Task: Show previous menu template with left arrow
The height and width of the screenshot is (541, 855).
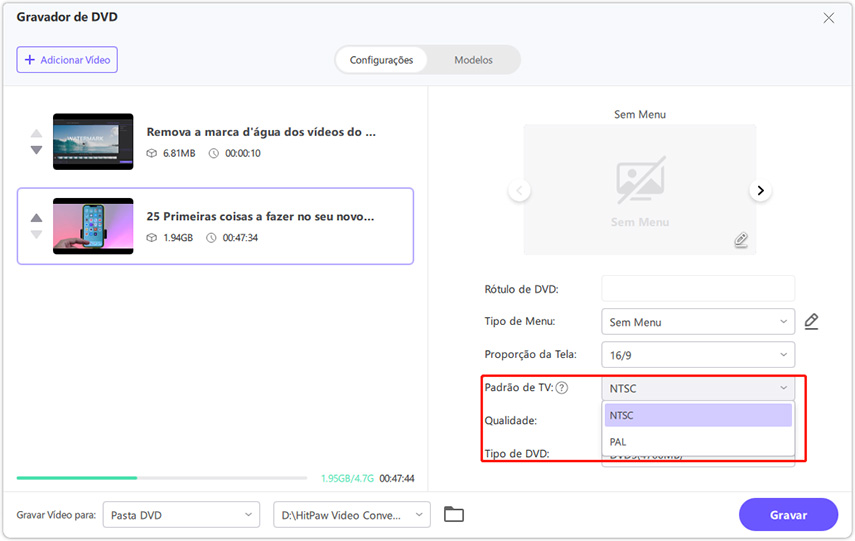Action: click(518, 190)
